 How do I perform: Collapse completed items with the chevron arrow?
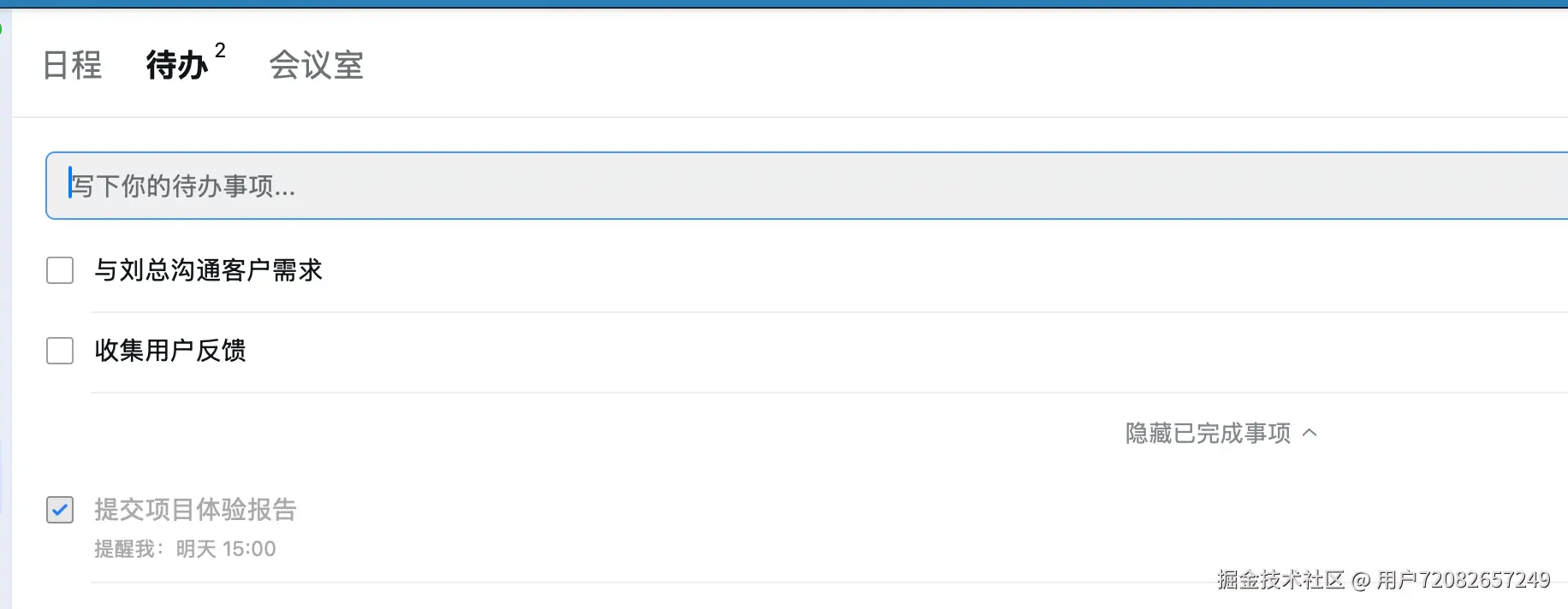[x=1310, y=434]
